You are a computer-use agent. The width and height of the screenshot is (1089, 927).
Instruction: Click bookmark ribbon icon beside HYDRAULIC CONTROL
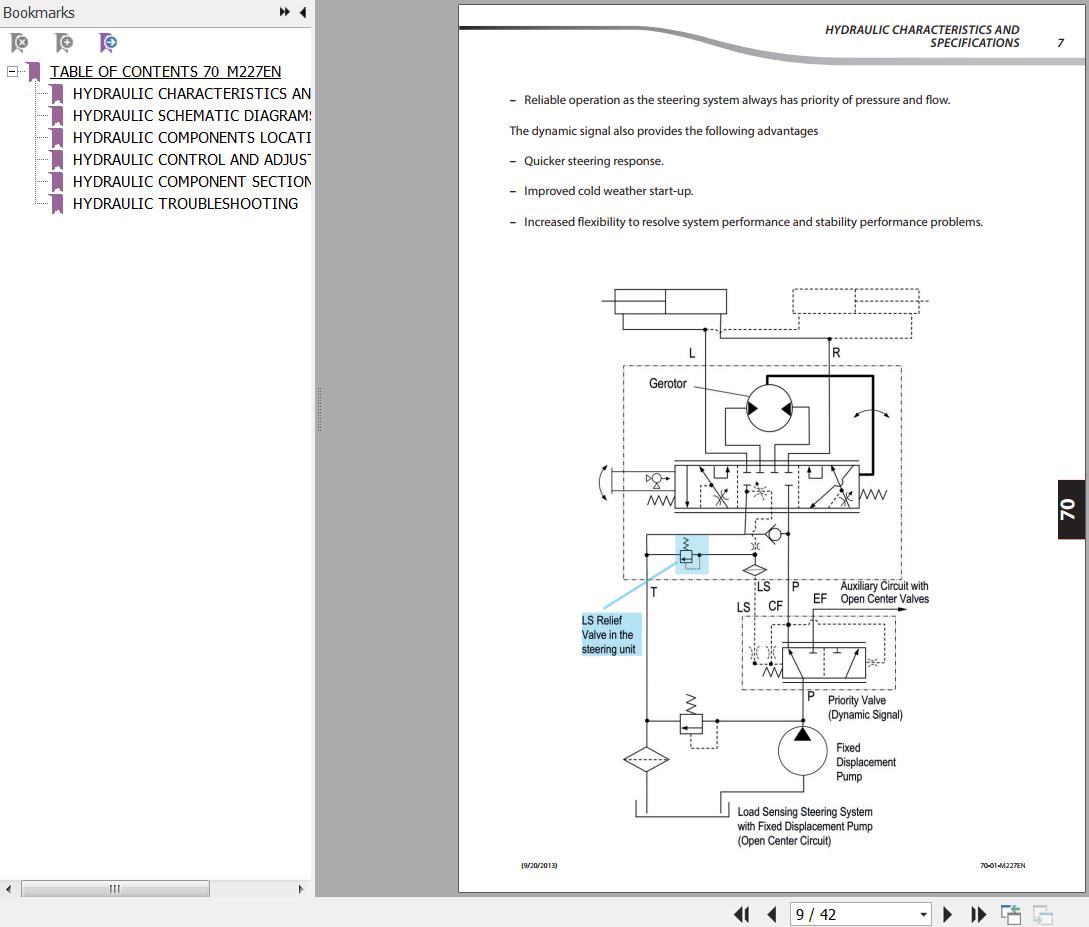(x=57, y=160)
